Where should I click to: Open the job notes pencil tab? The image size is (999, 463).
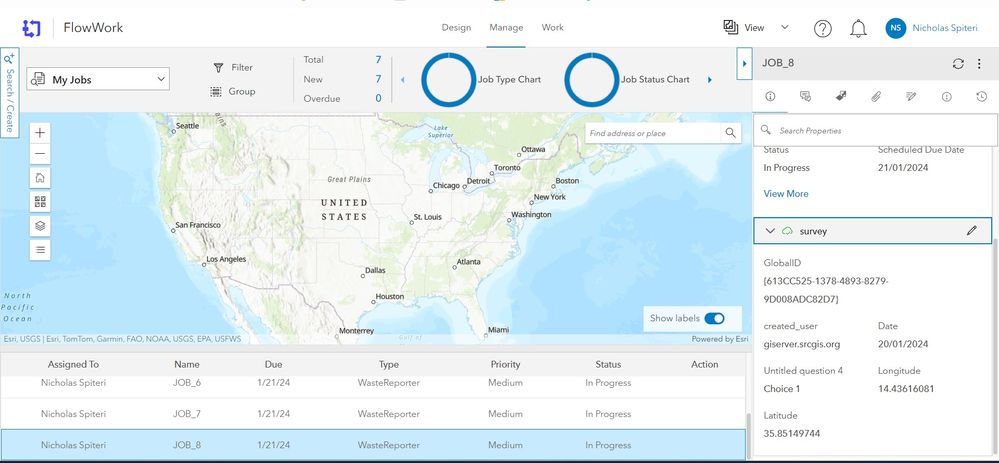tap(910, 96)
